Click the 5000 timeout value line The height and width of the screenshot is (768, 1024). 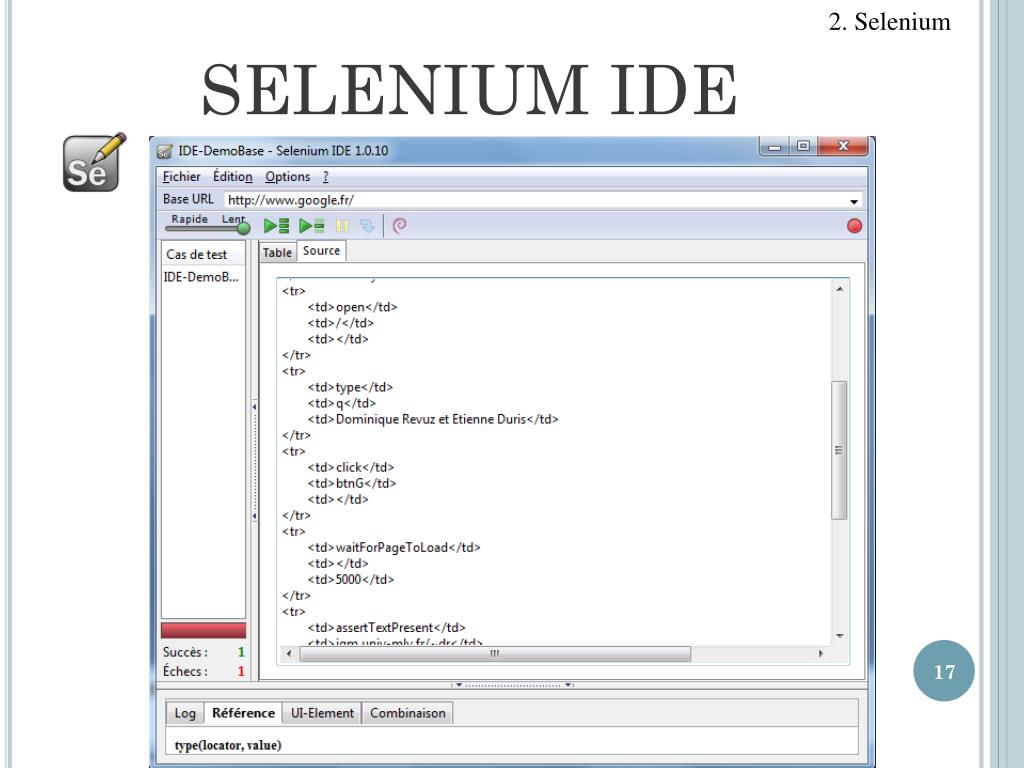351,579
